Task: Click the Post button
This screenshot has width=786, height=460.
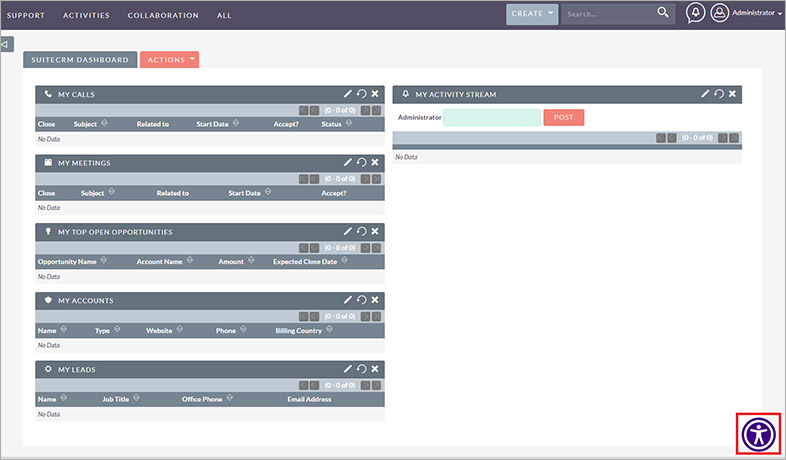Action: [x=563, y=117]
